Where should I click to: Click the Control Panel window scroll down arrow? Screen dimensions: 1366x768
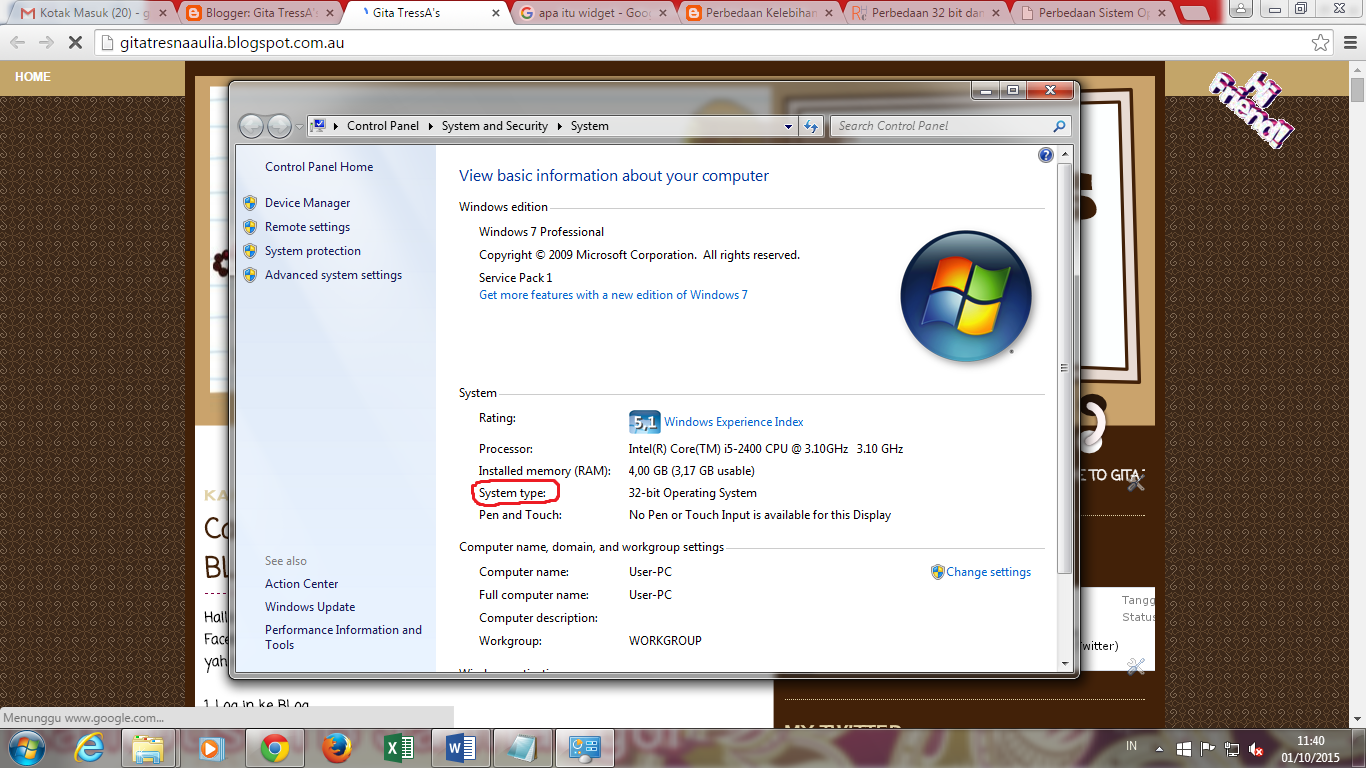coord(1065,663)
